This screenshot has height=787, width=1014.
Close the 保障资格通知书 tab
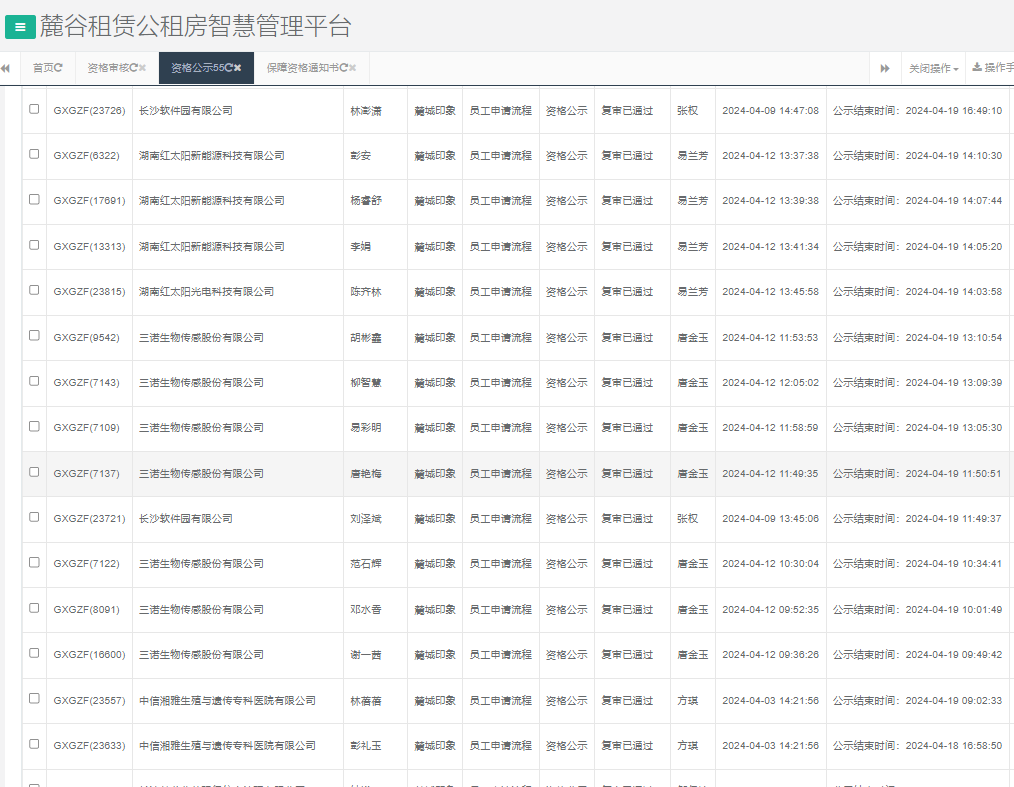(x=352, y=68)
